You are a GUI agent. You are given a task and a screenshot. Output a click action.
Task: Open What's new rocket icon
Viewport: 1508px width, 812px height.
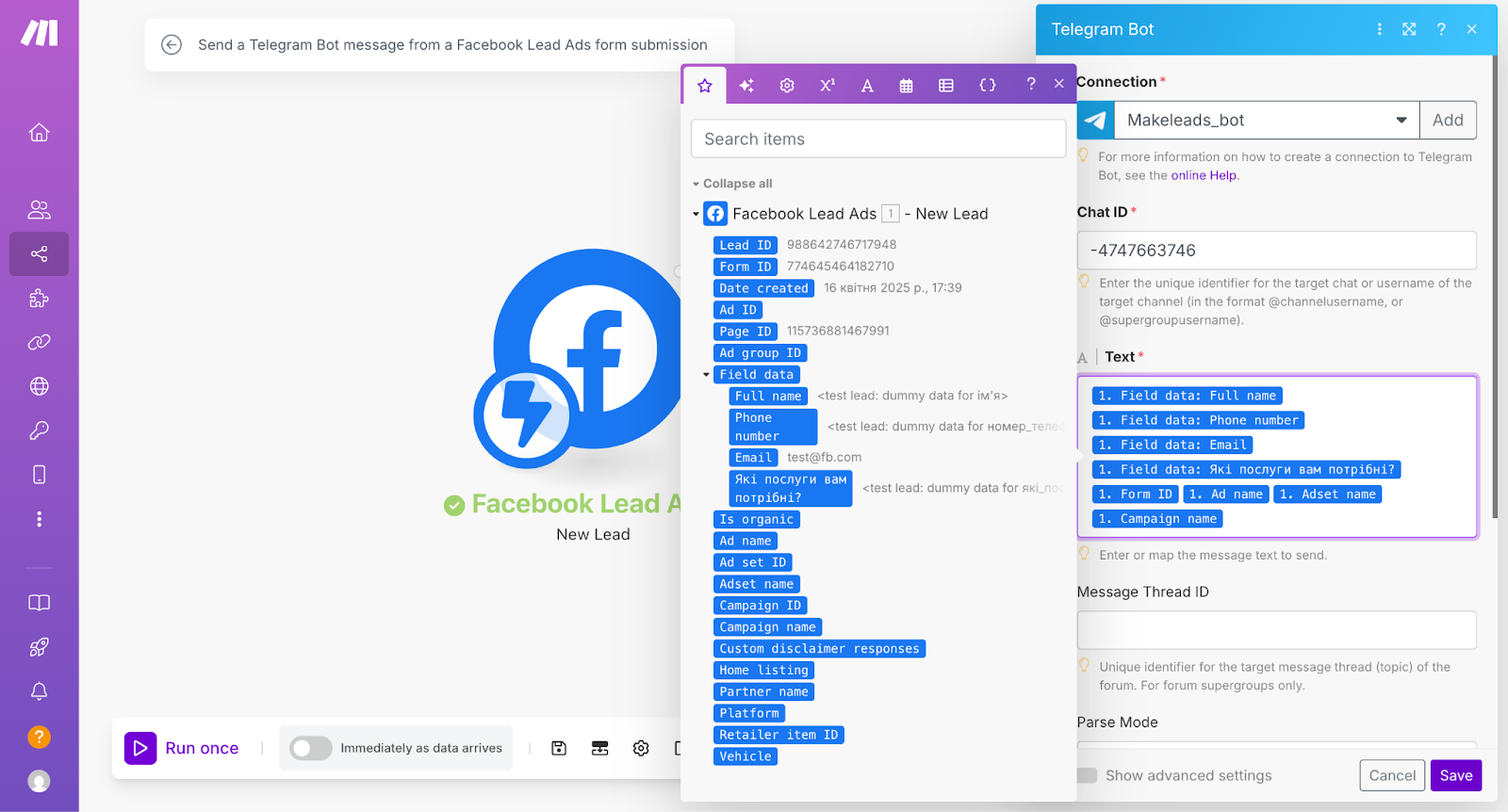[39, 647]
